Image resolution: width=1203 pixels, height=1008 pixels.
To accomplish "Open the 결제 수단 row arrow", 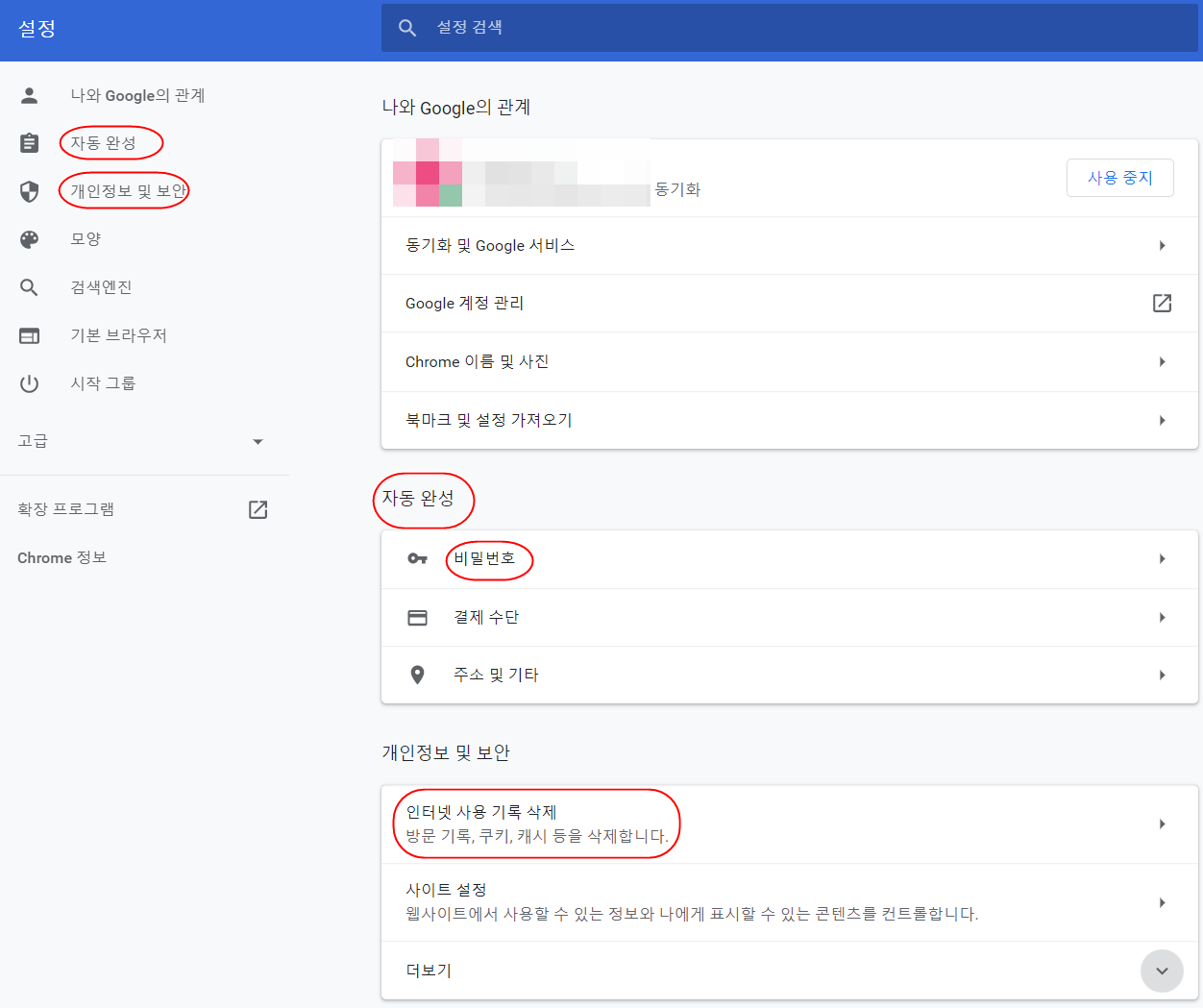I will click(x=1162, y=618).
